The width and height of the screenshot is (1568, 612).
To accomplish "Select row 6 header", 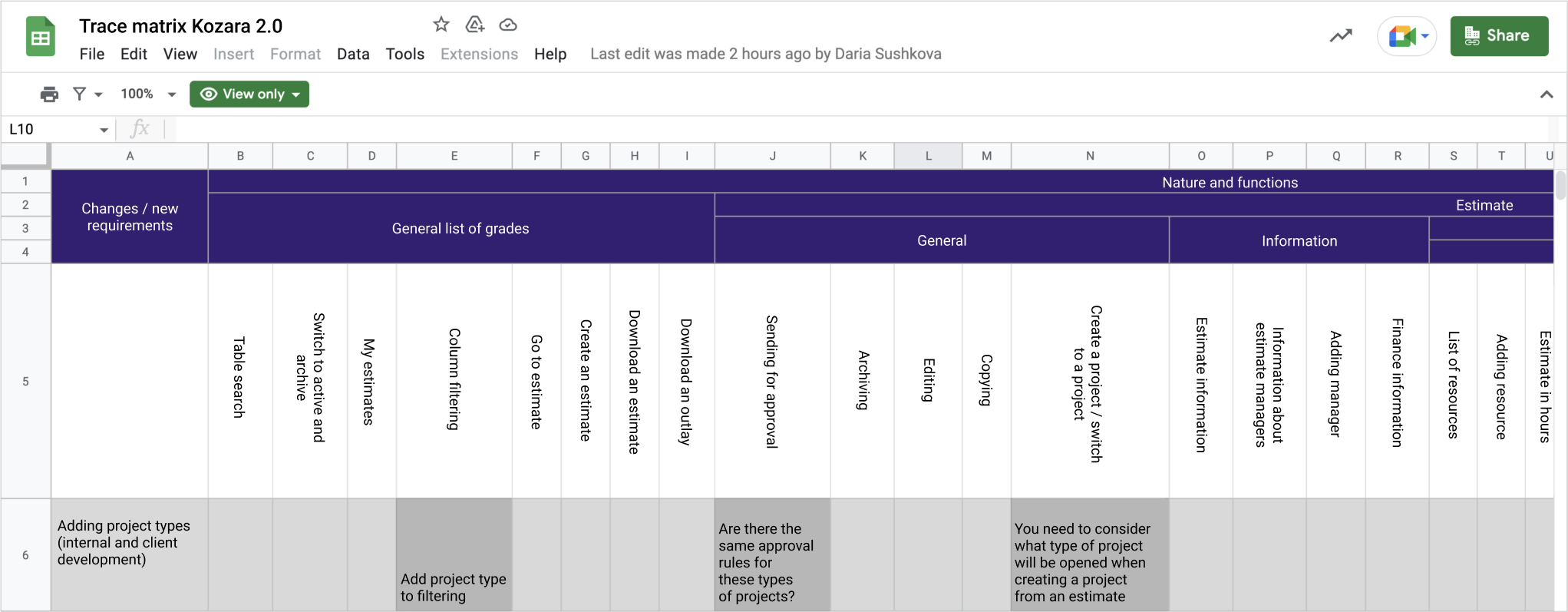I will click(25, 554).
